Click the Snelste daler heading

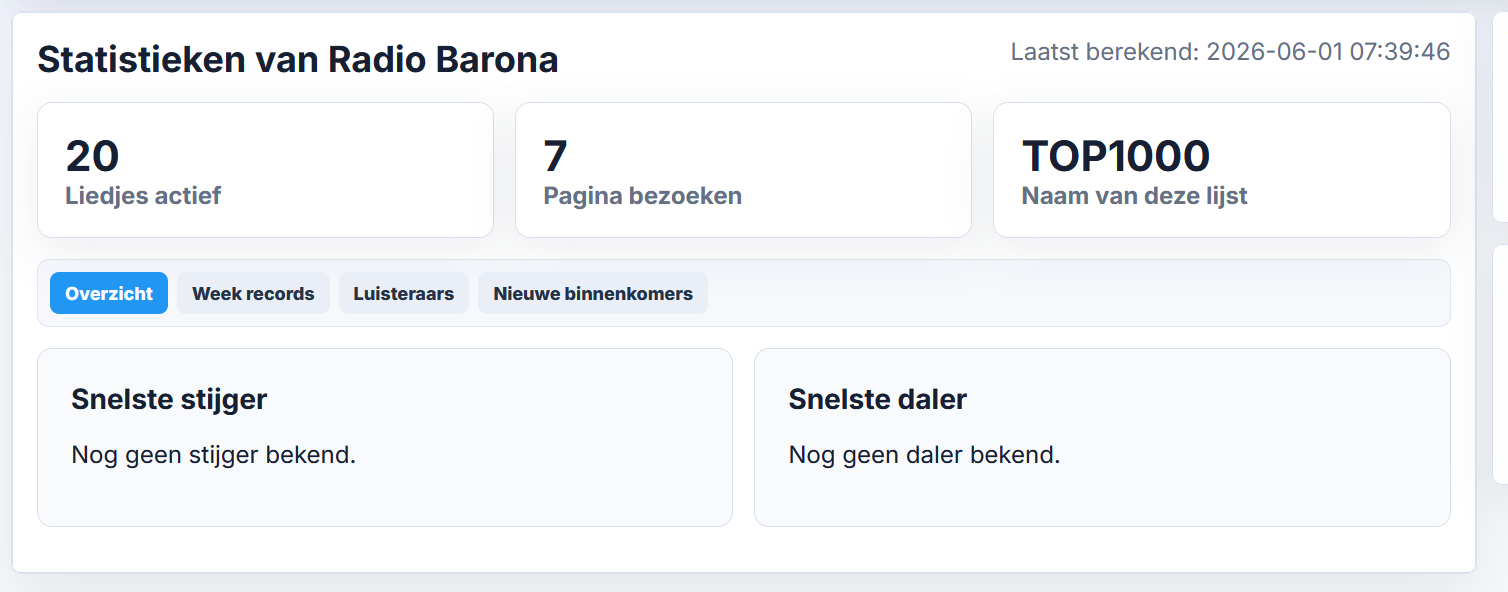[877, 399]
